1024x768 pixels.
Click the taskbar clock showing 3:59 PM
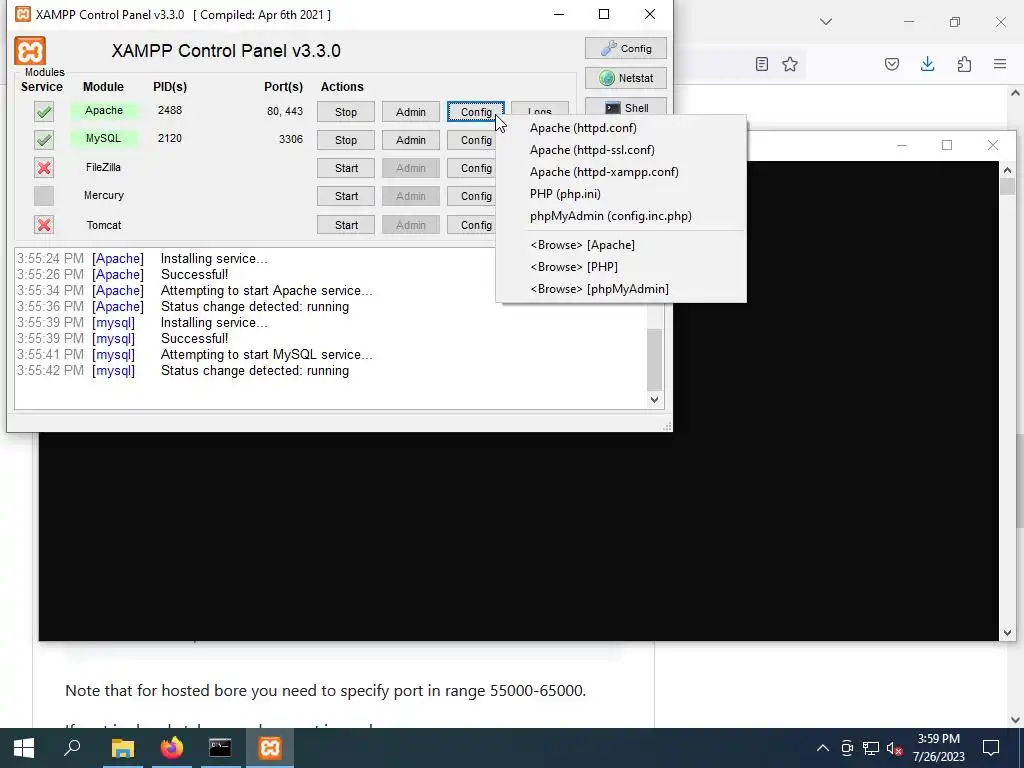coord(938,748)
